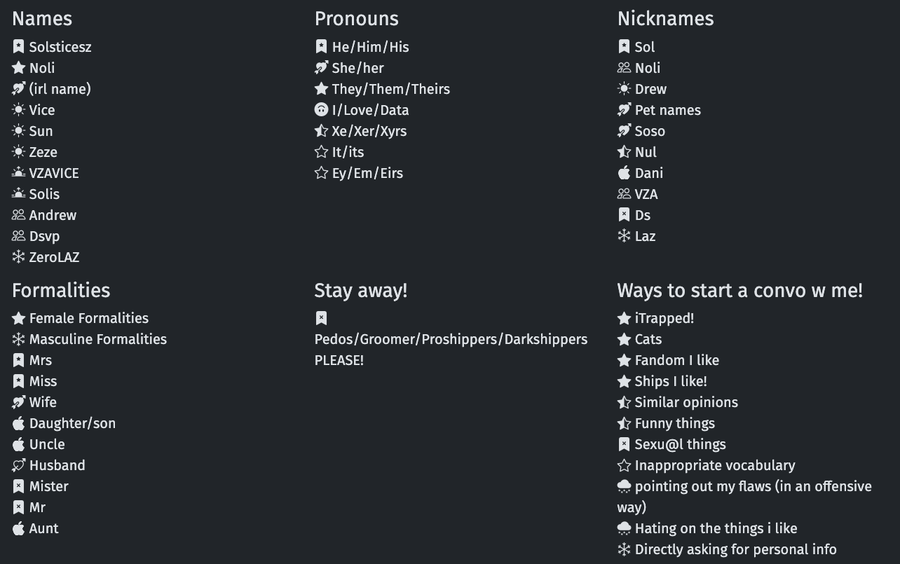Click the Formalities heading
This screenshot has width=900, height=564.
click(61, 291)
